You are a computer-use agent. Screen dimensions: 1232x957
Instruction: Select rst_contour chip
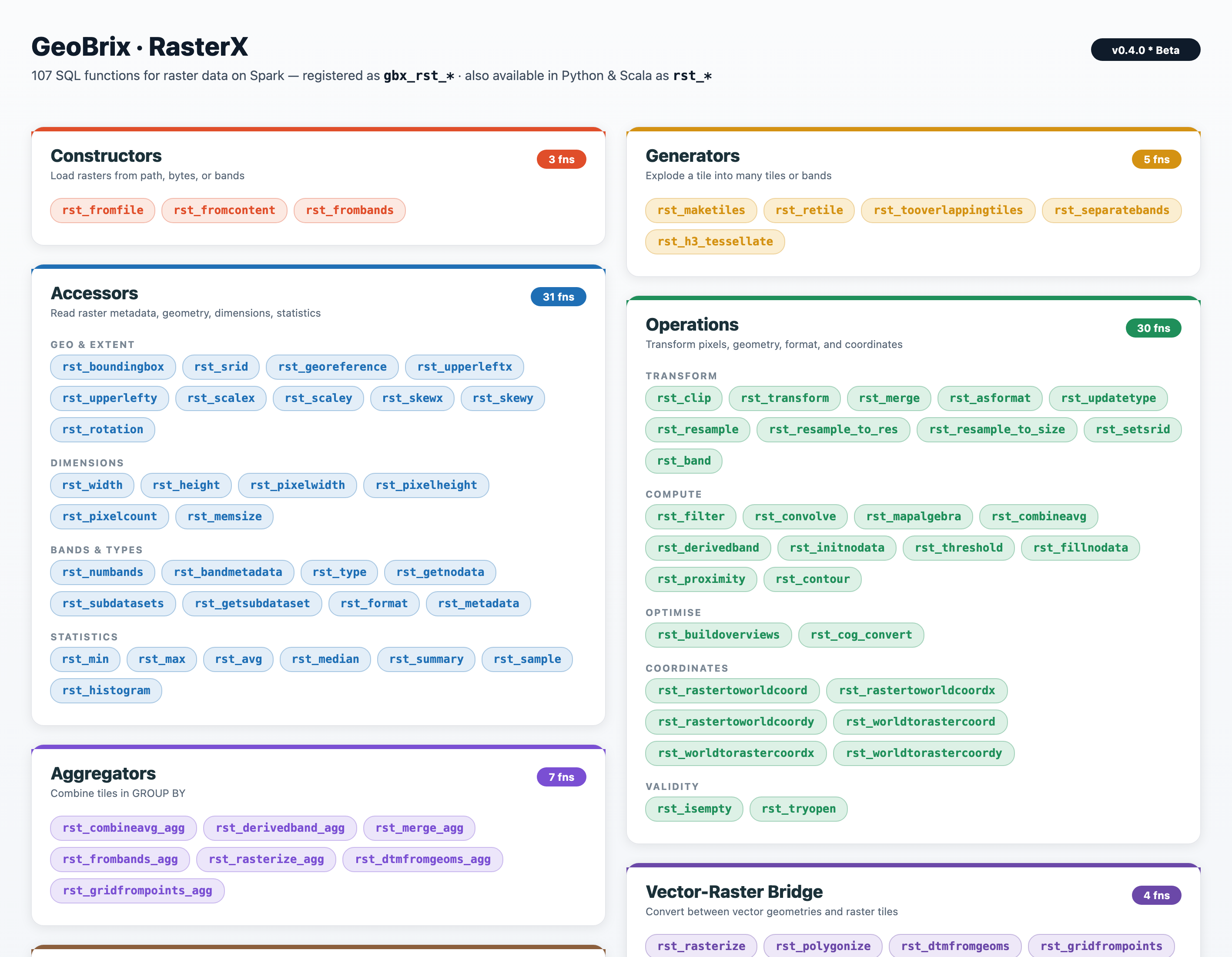tap(812, 580)
